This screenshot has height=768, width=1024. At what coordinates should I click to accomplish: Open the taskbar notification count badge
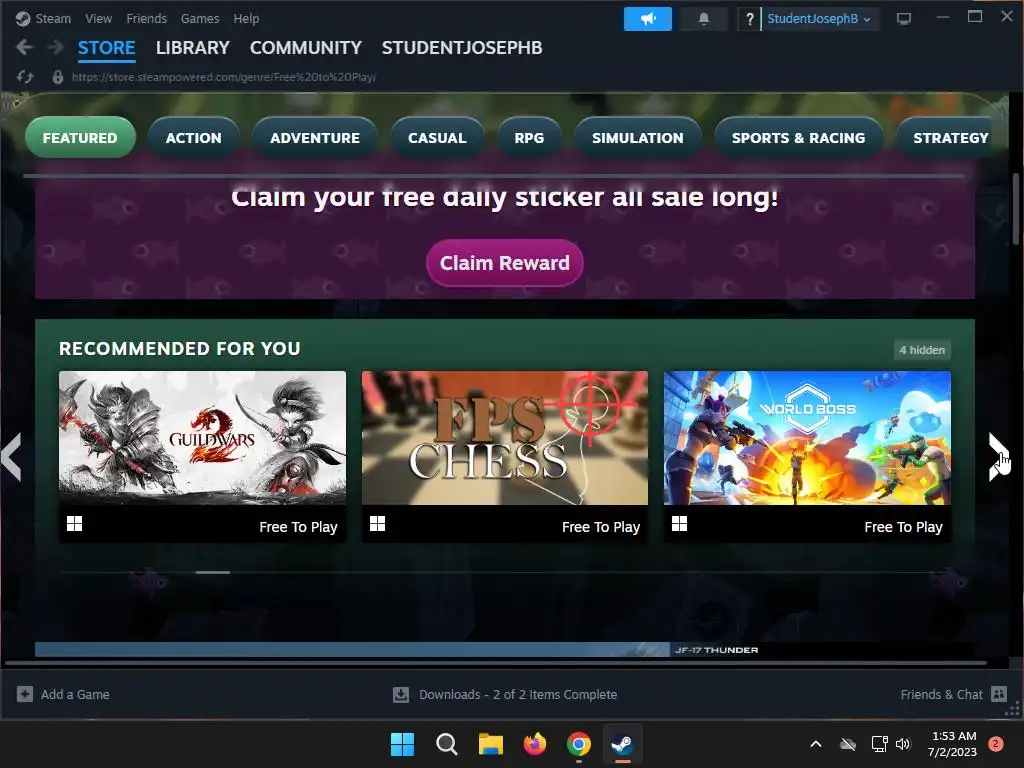coord(996,744)
